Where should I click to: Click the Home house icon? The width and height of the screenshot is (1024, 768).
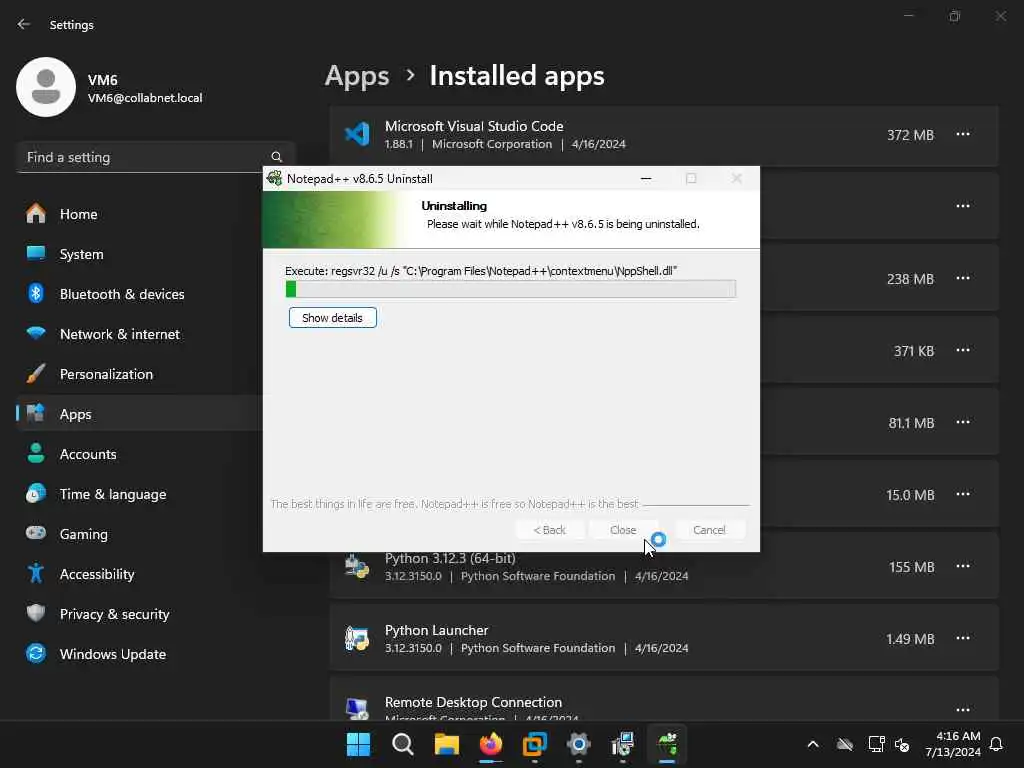36,214
